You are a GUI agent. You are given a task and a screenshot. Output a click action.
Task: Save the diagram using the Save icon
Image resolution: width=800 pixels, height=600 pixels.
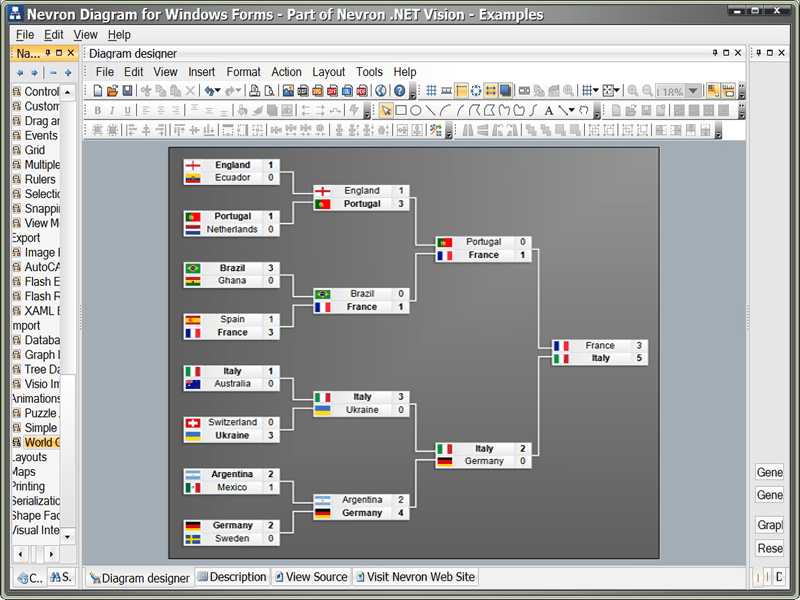point(126,90)
